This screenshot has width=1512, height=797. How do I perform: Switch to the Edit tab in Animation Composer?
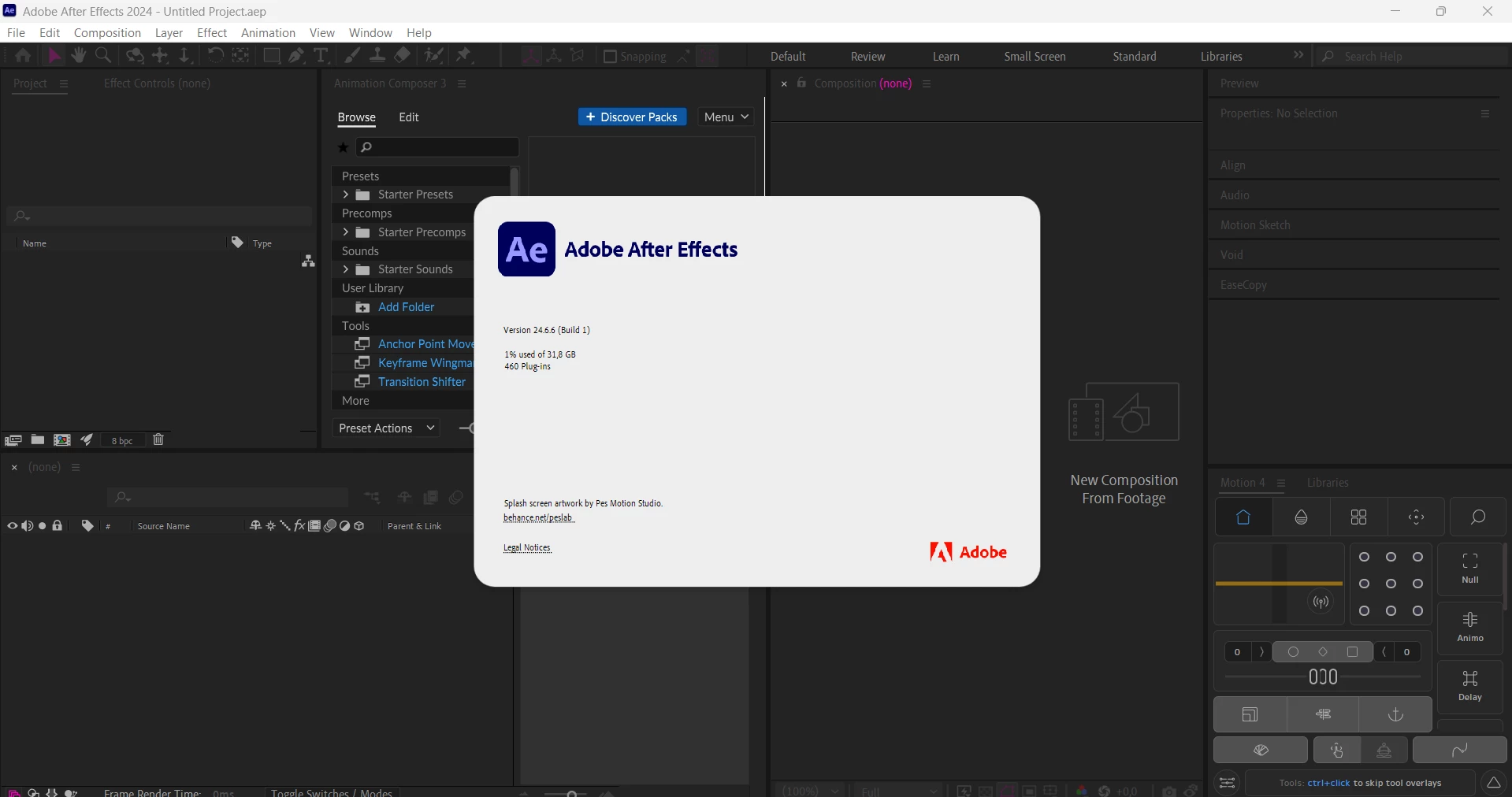click(x=409, y=117)
